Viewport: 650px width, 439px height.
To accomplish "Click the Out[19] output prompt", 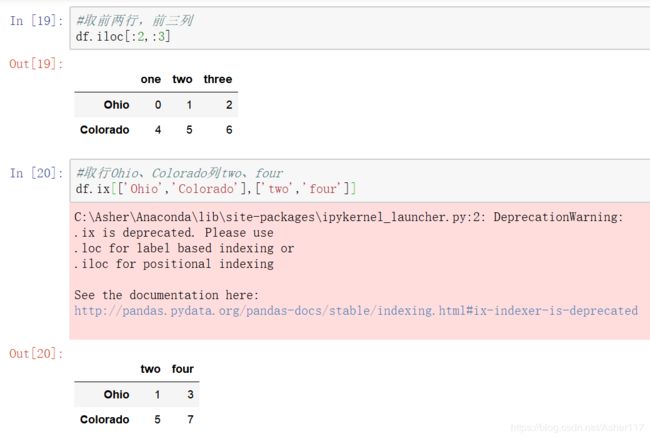I will (x=36, y=64).
